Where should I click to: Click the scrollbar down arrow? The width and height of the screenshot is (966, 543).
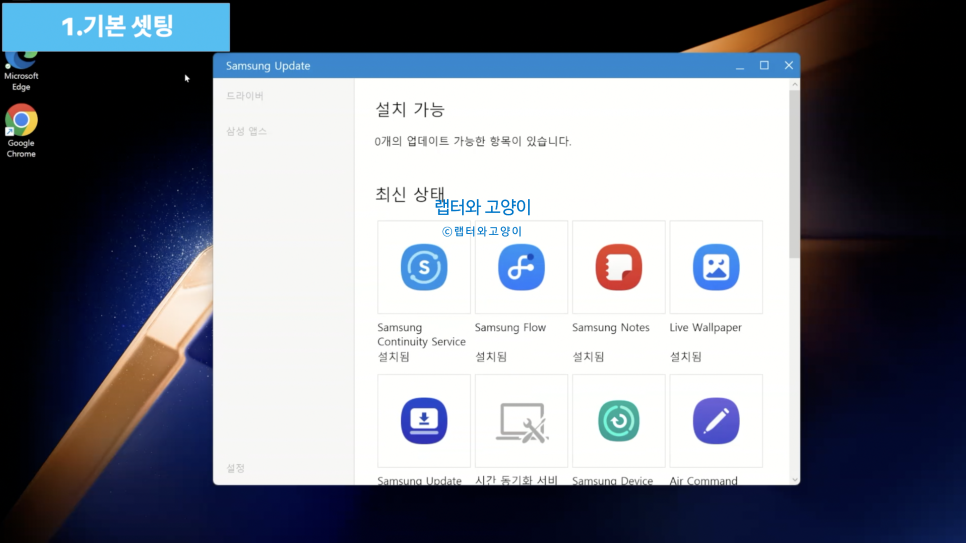pos(795,479)
